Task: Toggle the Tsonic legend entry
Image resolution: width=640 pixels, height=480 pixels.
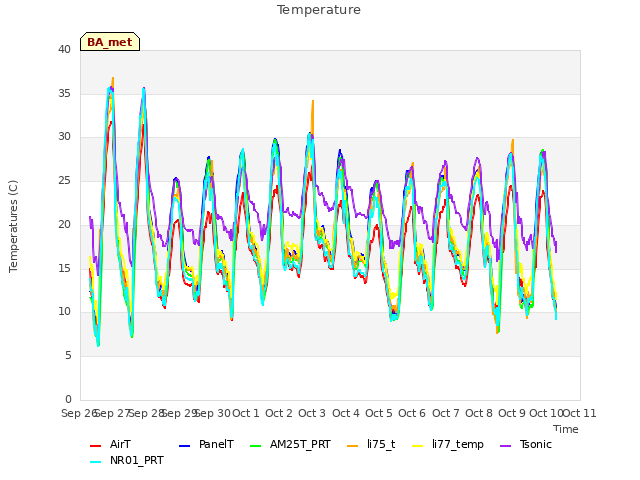Action: (526, 444)
